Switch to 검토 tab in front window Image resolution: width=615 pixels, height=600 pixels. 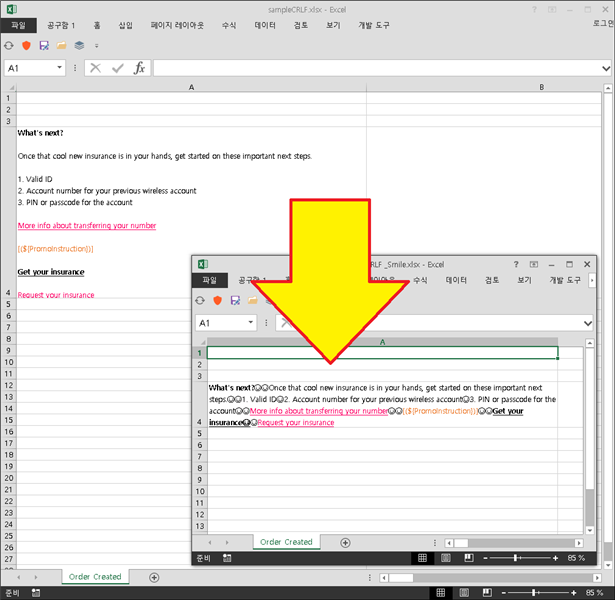492,280
